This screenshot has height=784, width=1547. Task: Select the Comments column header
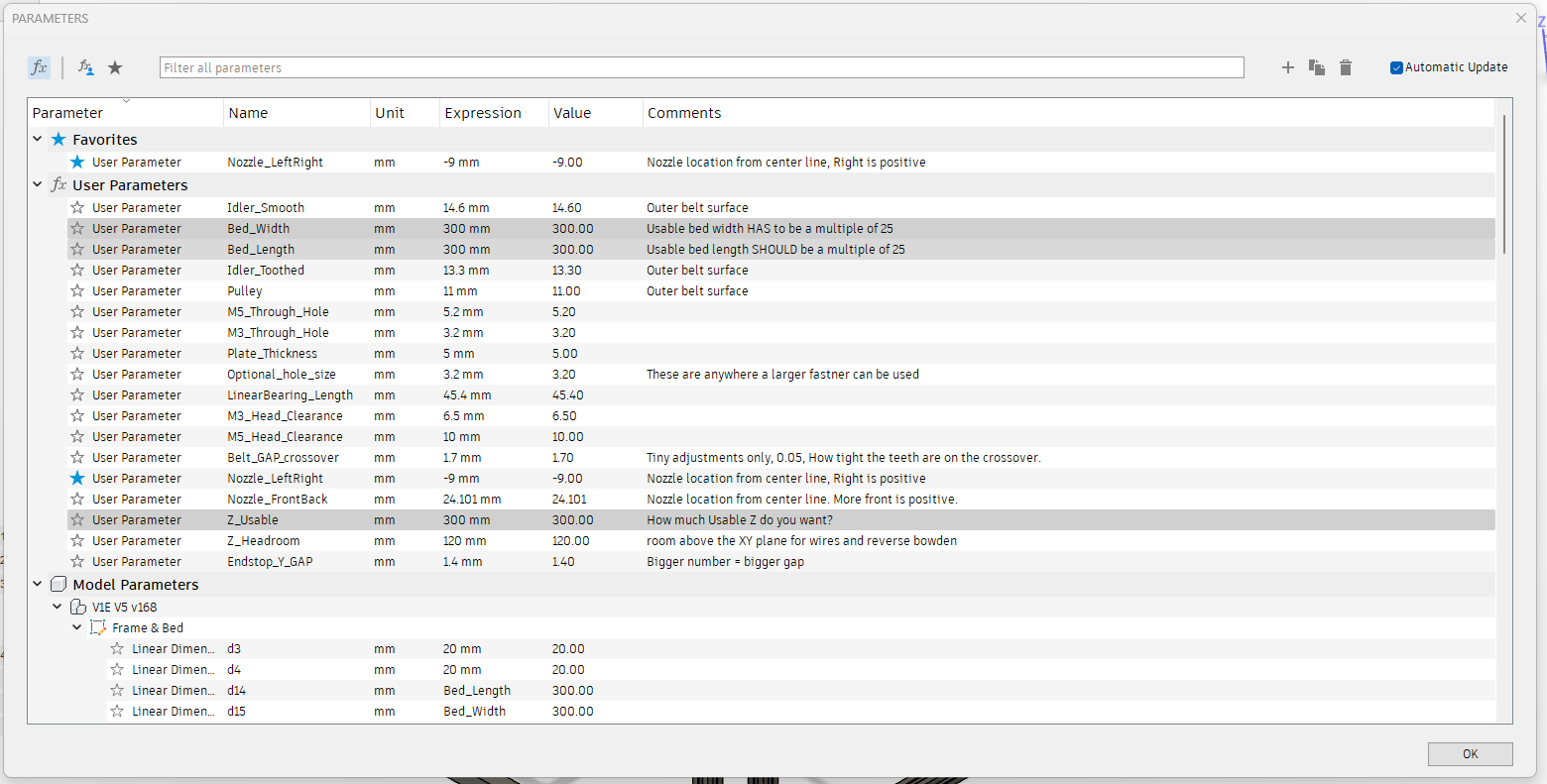(684, 112)
